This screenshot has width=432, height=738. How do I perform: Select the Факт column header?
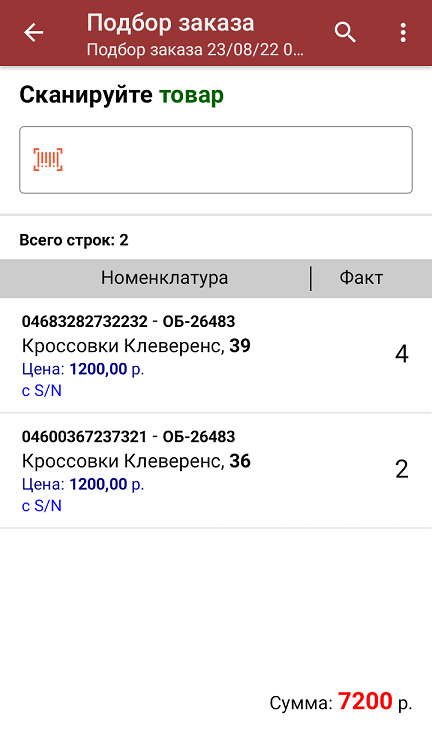[x=361, y=278]
